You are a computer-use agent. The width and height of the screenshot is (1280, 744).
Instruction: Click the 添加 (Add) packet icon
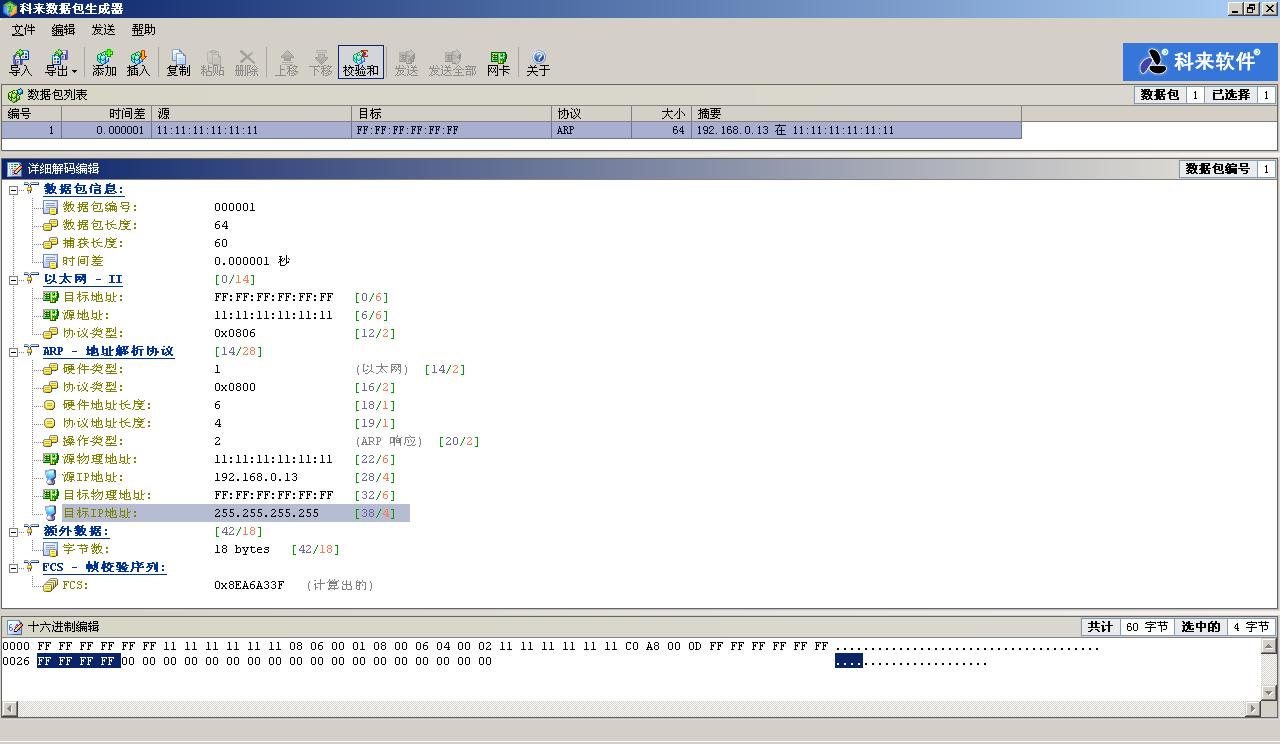(x=104, y=62)
